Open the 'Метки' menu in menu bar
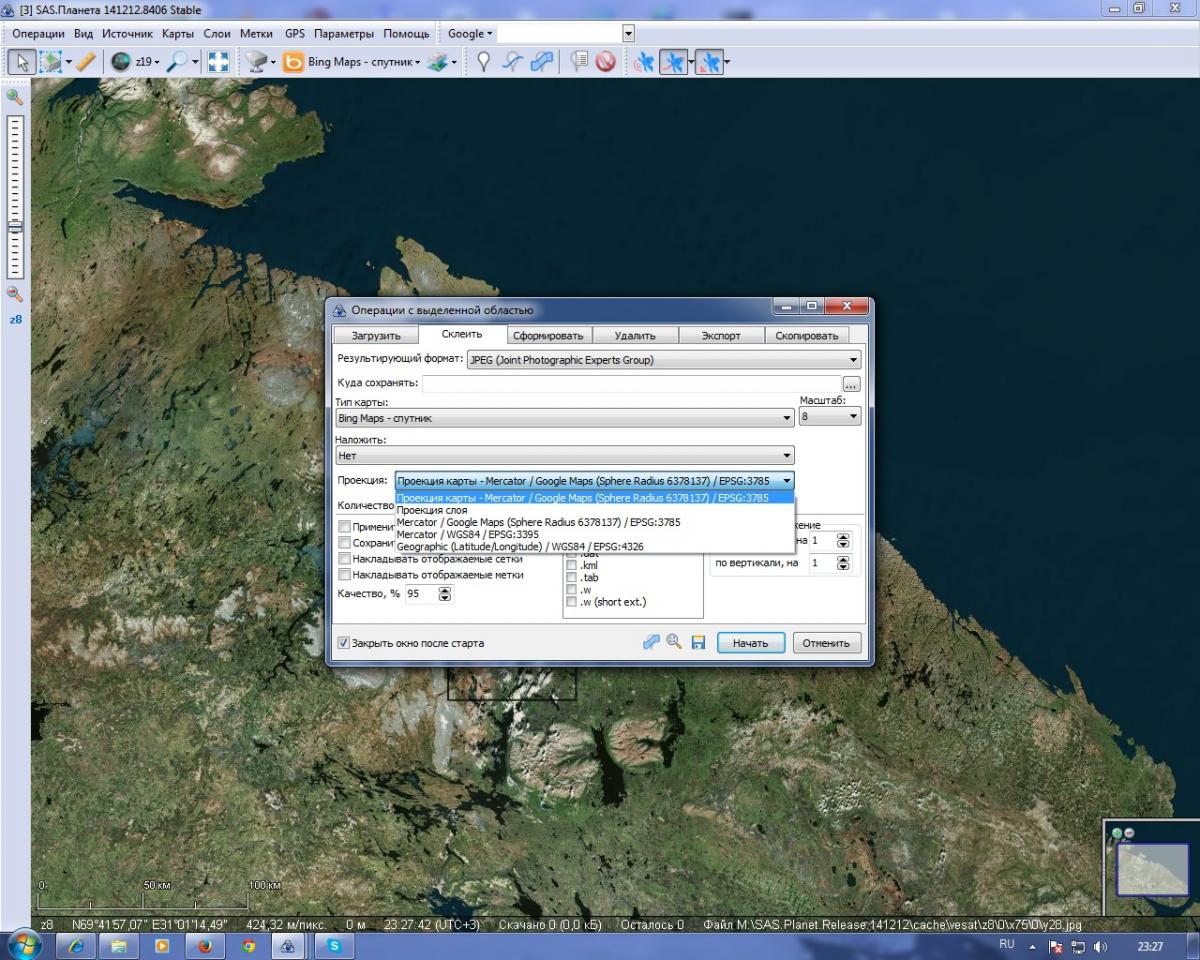The width and height of the screenshot is (1200, 960). [256, 33]
